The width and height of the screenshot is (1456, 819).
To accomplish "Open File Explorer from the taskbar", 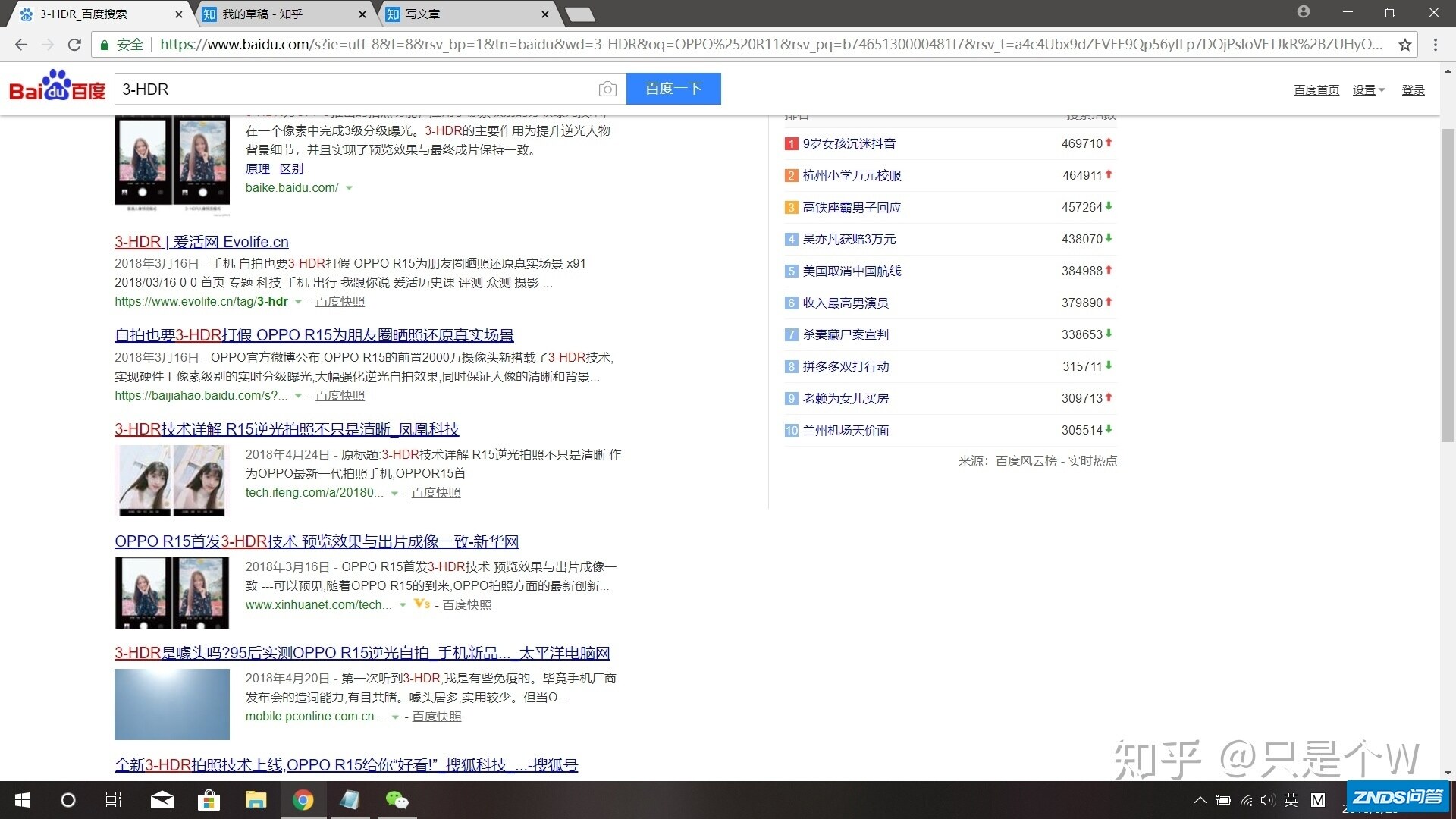I will [x=256, y=800].
